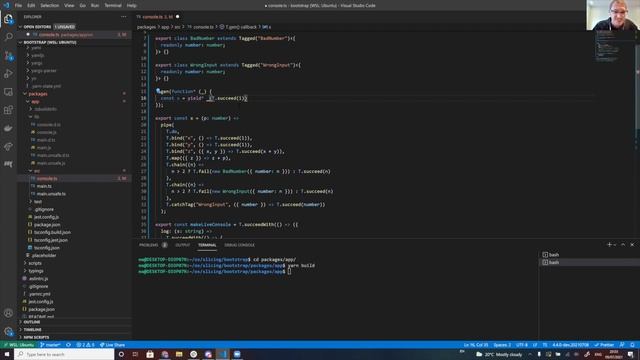Click the WSL: Ubuntu remote indicator

click(19, 345)
